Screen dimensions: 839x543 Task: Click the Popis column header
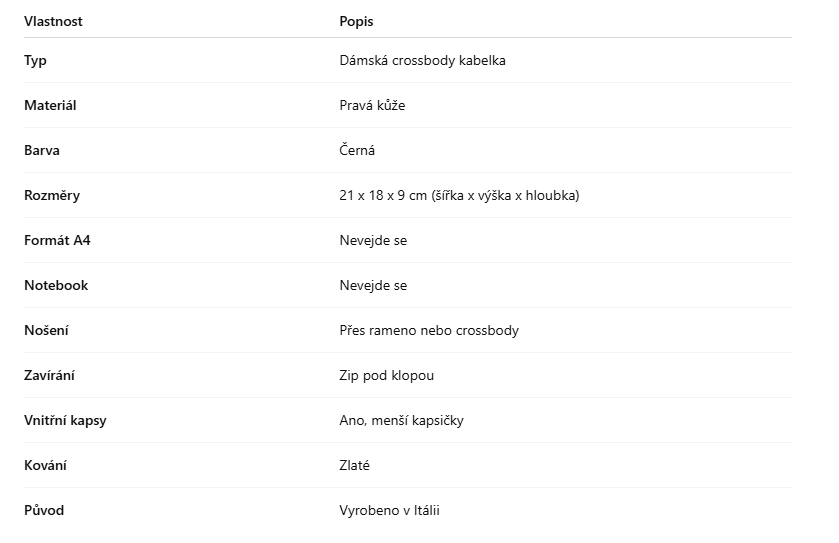356,22
